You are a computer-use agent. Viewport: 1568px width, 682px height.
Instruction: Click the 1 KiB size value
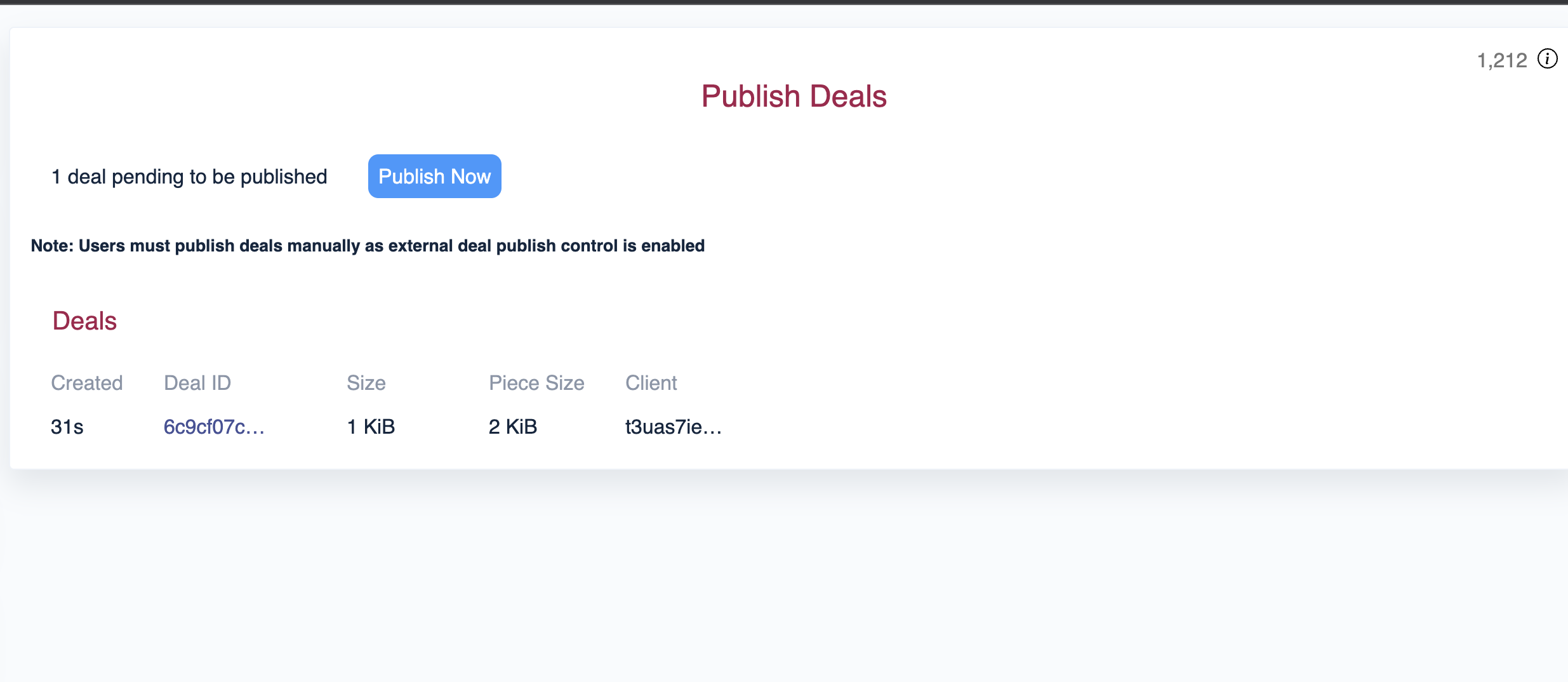[371, 427]
